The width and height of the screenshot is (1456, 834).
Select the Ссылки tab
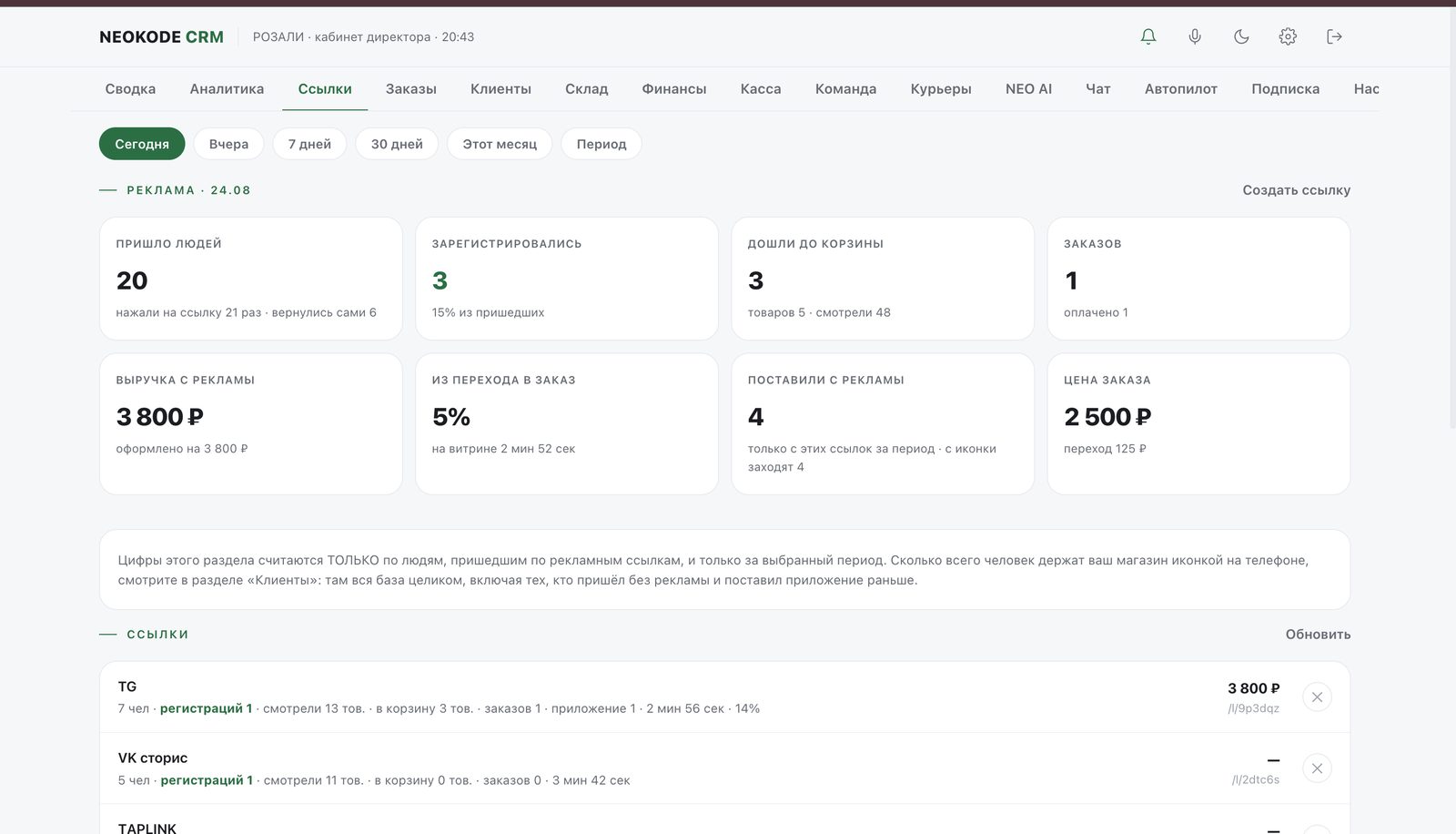point(325,88)
